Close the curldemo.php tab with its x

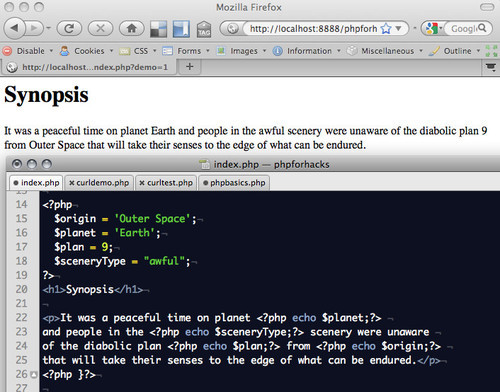71,183
